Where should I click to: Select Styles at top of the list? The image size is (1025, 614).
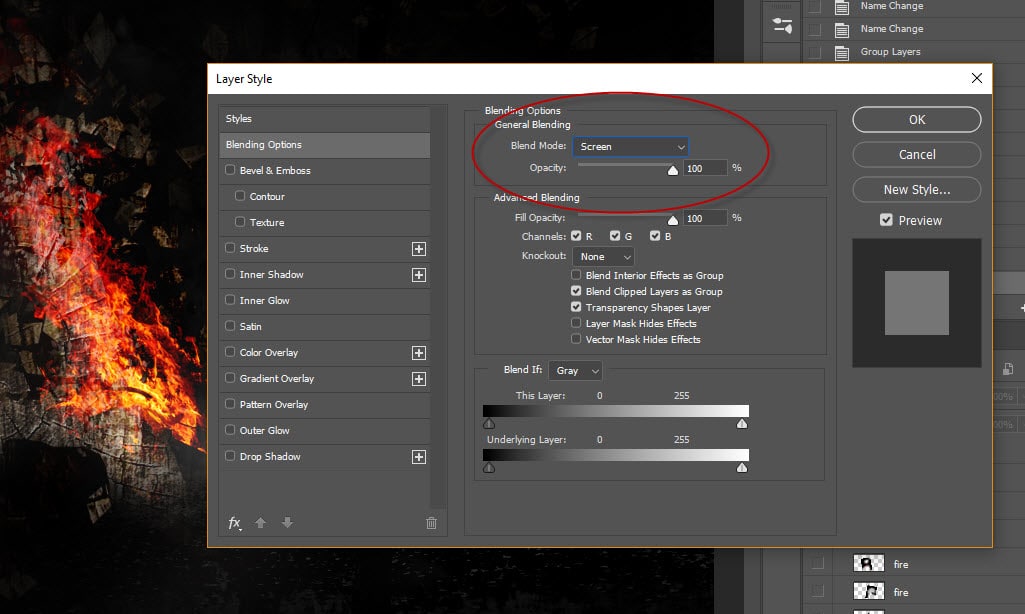click(x=324, y=119)
